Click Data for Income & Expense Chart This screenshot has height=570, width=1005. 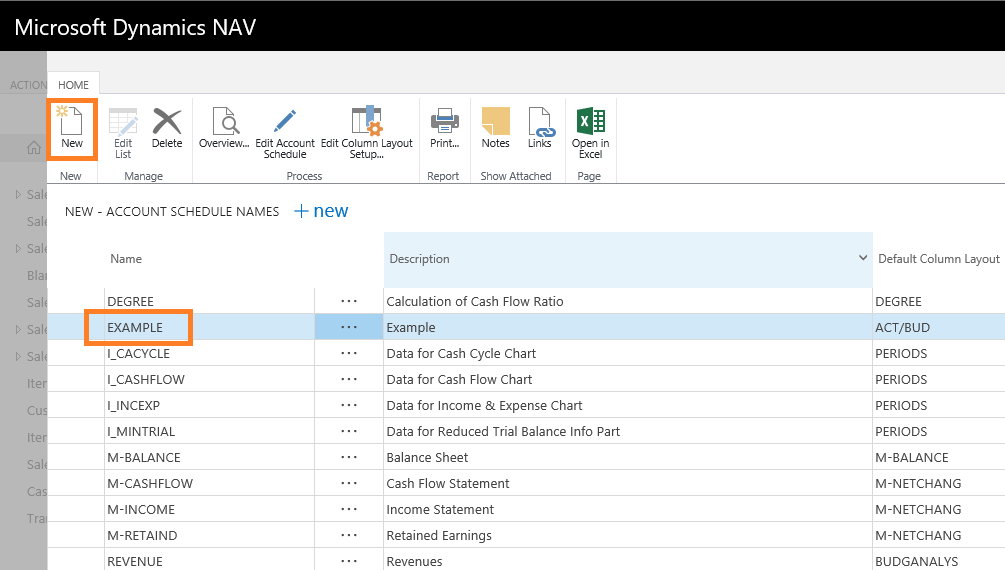(x=484, y=405)
